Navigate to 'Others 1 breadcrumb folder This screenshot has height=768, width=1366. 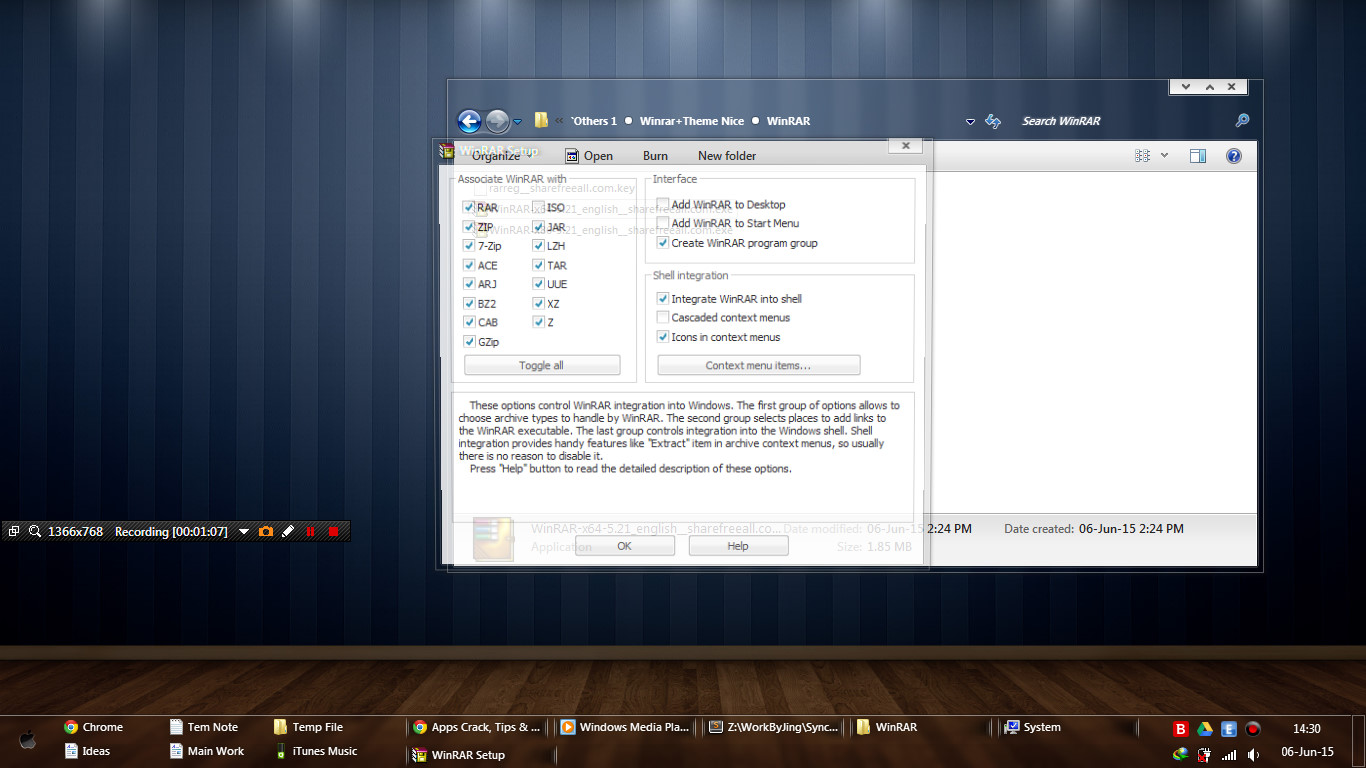[594, 121]
